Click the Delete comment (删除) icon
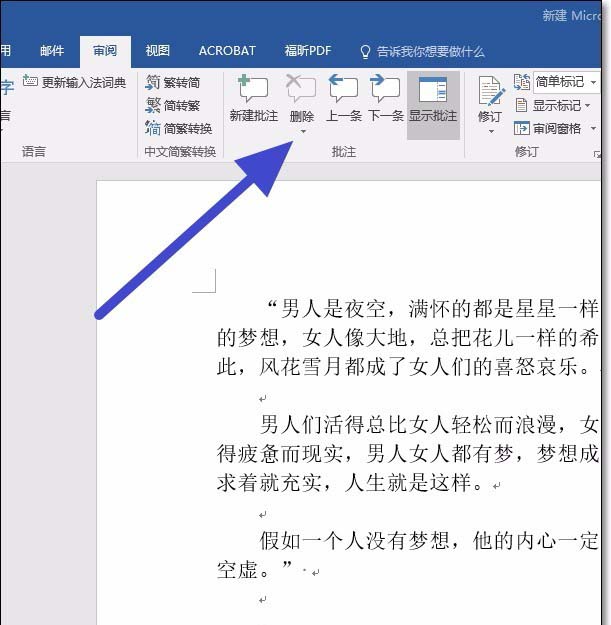Viewport: 611px width, 625px height. 301,89
